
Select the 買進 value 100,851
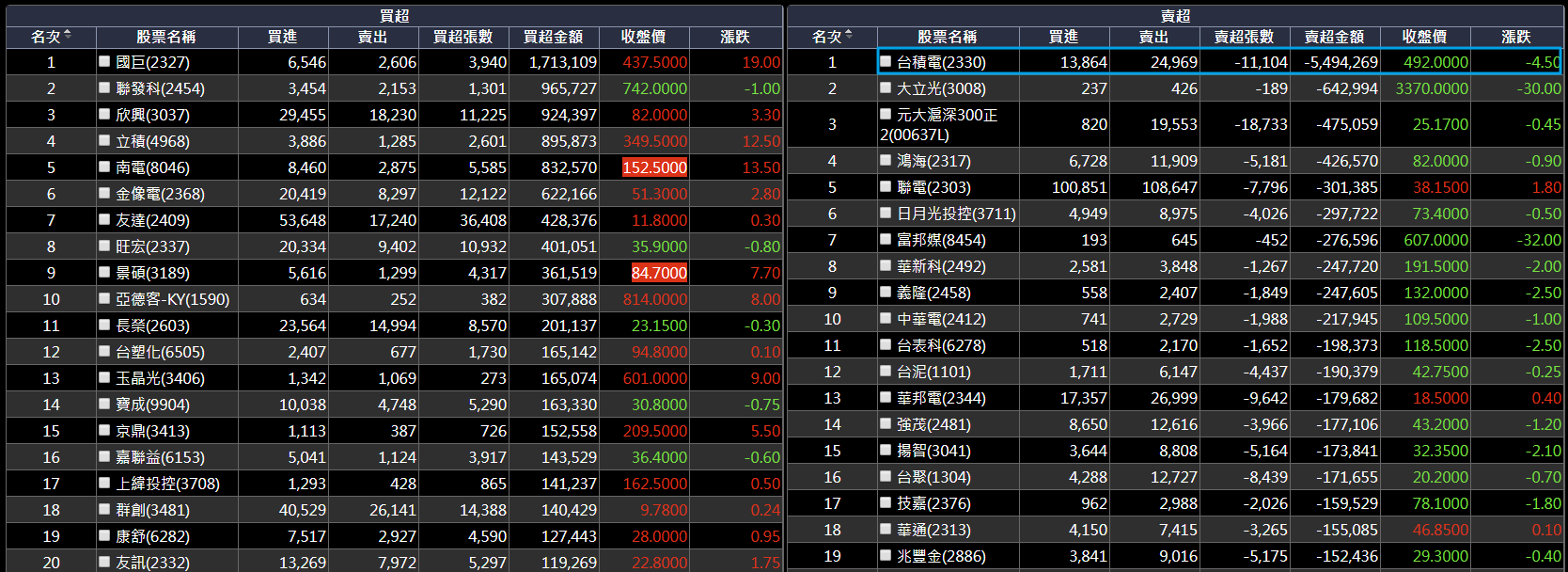(x=1079, y=187)
